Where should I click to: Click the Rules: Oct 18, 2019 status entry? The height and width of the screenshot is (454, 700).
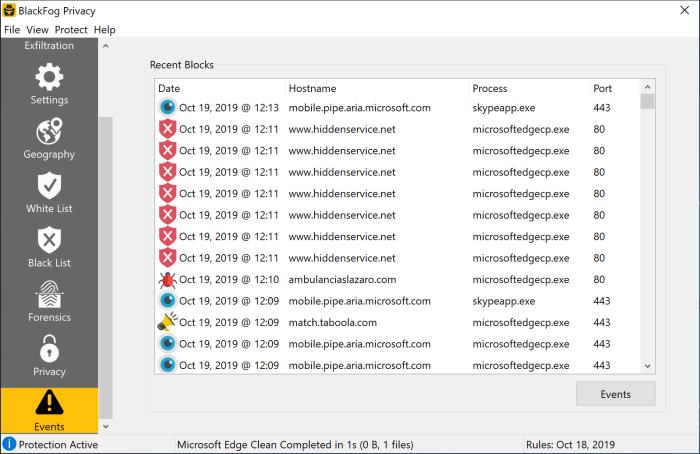[571, 445]
